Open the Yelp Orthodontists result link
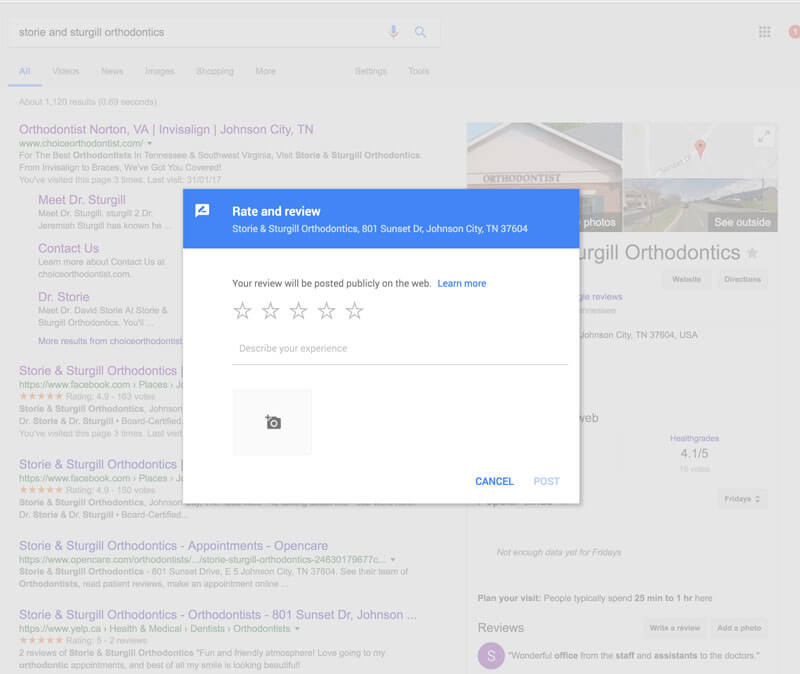Image resolution: width=800 pixels, height=674 pixels. point(218,615)
